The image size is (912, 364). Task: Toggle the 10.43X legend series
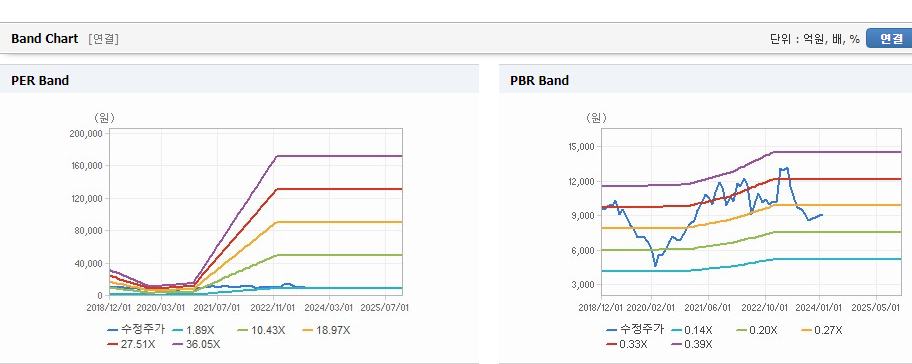[x=261, y=330]
